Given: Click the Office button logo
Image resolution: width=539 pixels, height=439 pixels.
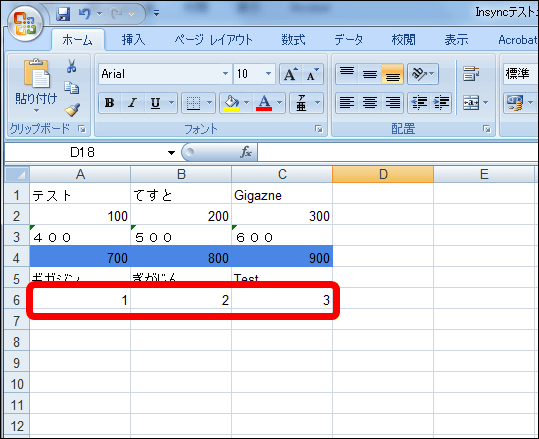Looking at the screenshot, I should [x=25, y=24].
